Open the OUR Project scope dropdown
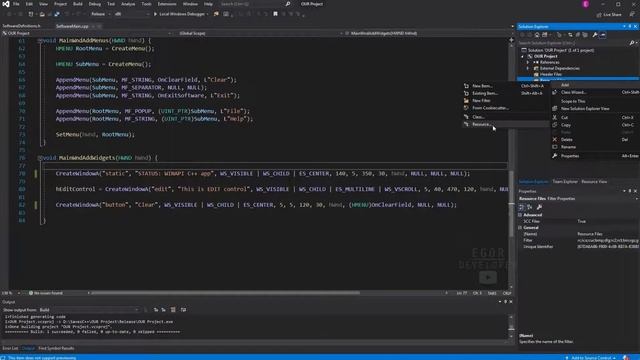The width and height of the screenshot is (640, 360). tap(87, 33)
